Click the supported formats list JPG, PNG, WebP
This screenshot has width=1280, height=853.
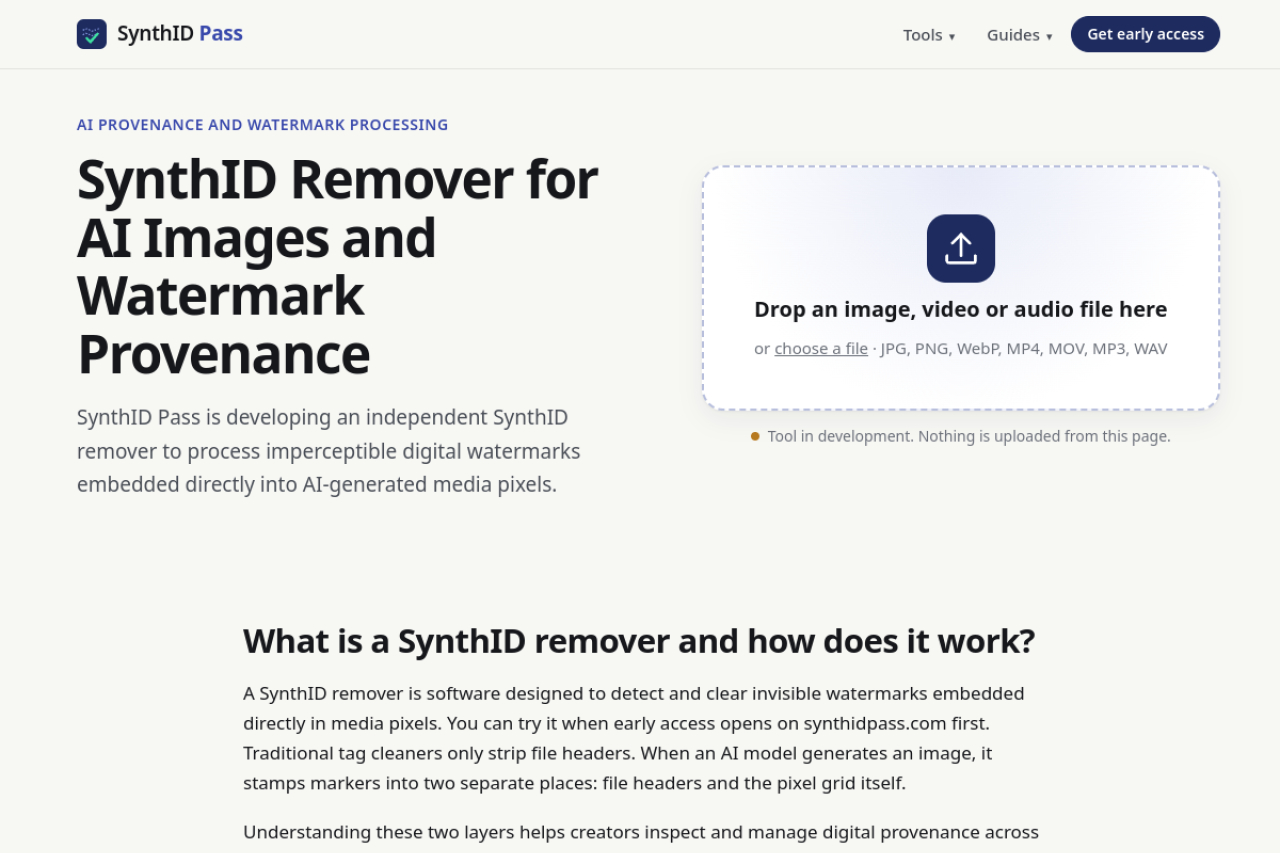(x=1024, y=348)
